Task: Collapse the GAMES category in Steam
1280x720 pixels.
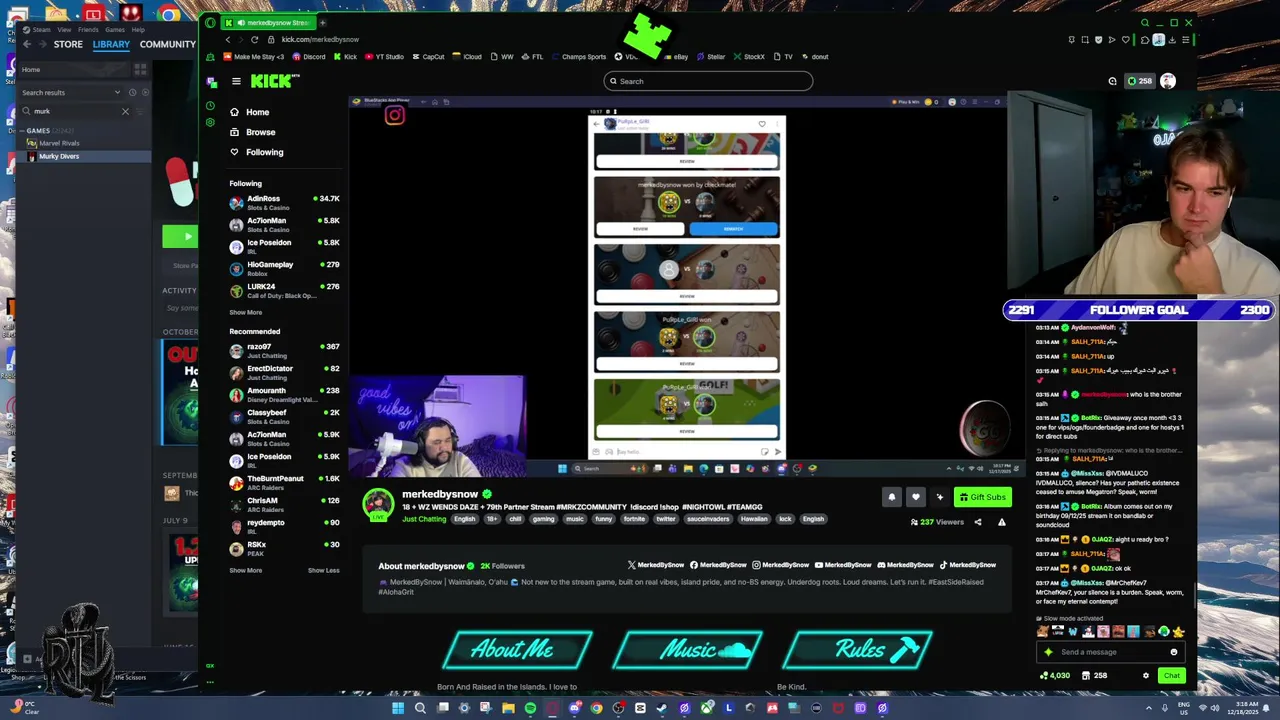Action: pyautogui.click(x=23, y=131)
